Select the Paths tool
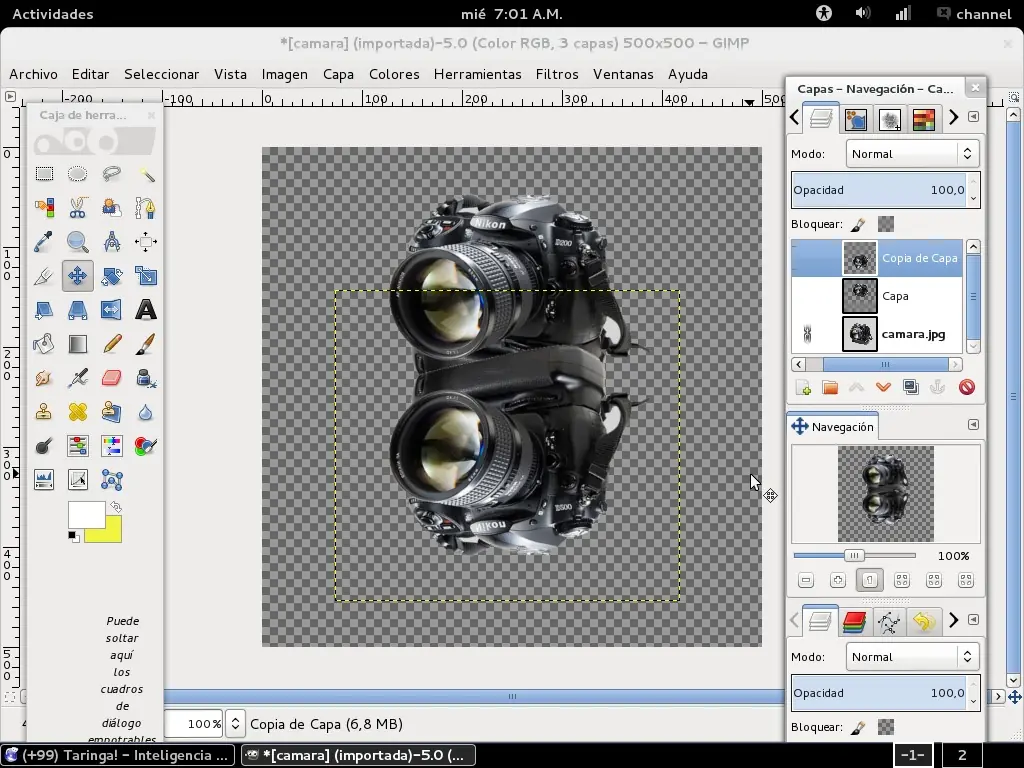1024x768 pixels. (146, 208)
